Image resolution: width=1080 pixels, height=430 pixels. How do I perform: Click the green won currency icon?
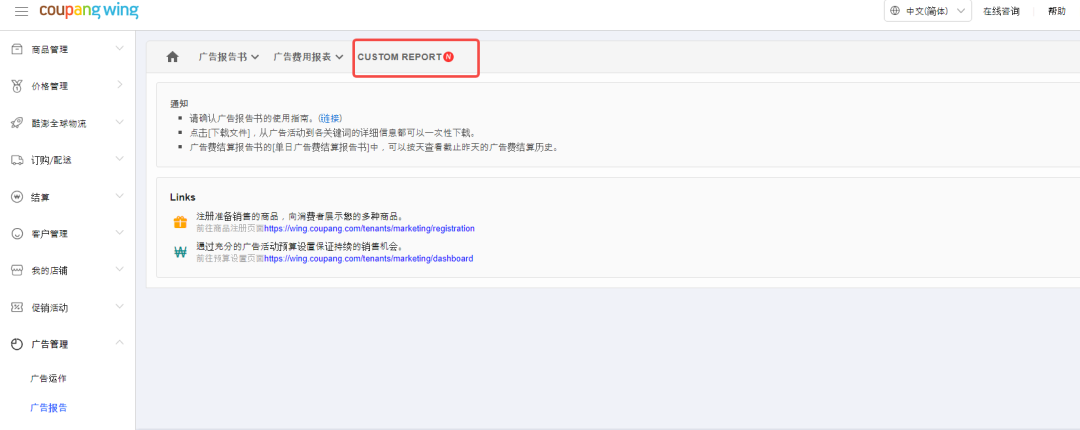pyautogui.click(x=180, y=252)
